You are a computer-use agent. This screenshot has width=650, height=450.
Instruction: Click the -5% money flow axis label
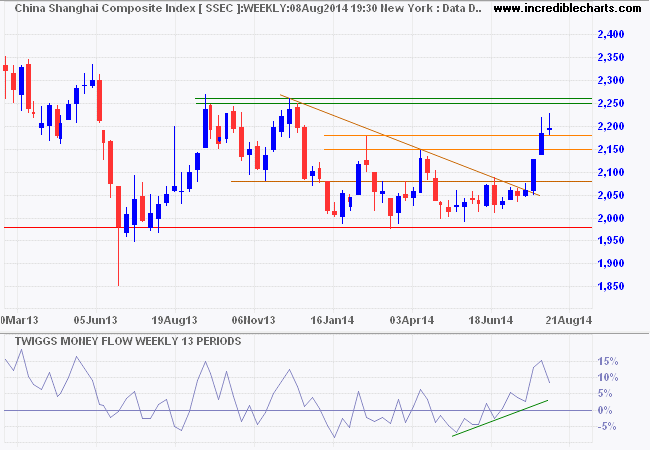(607, 426)
